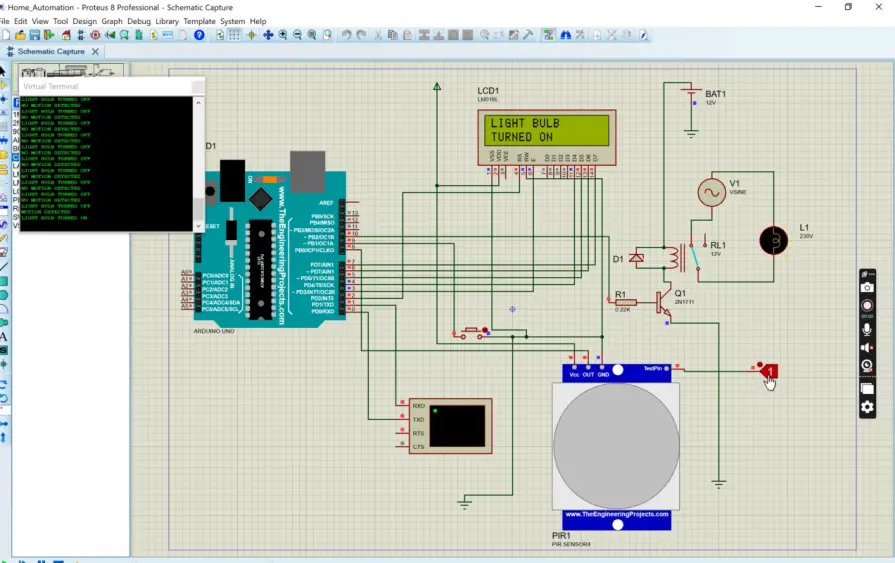Viewport: 895px width, 563px height.
Task: Select the LCD1 display component
Action: point(546,137)
